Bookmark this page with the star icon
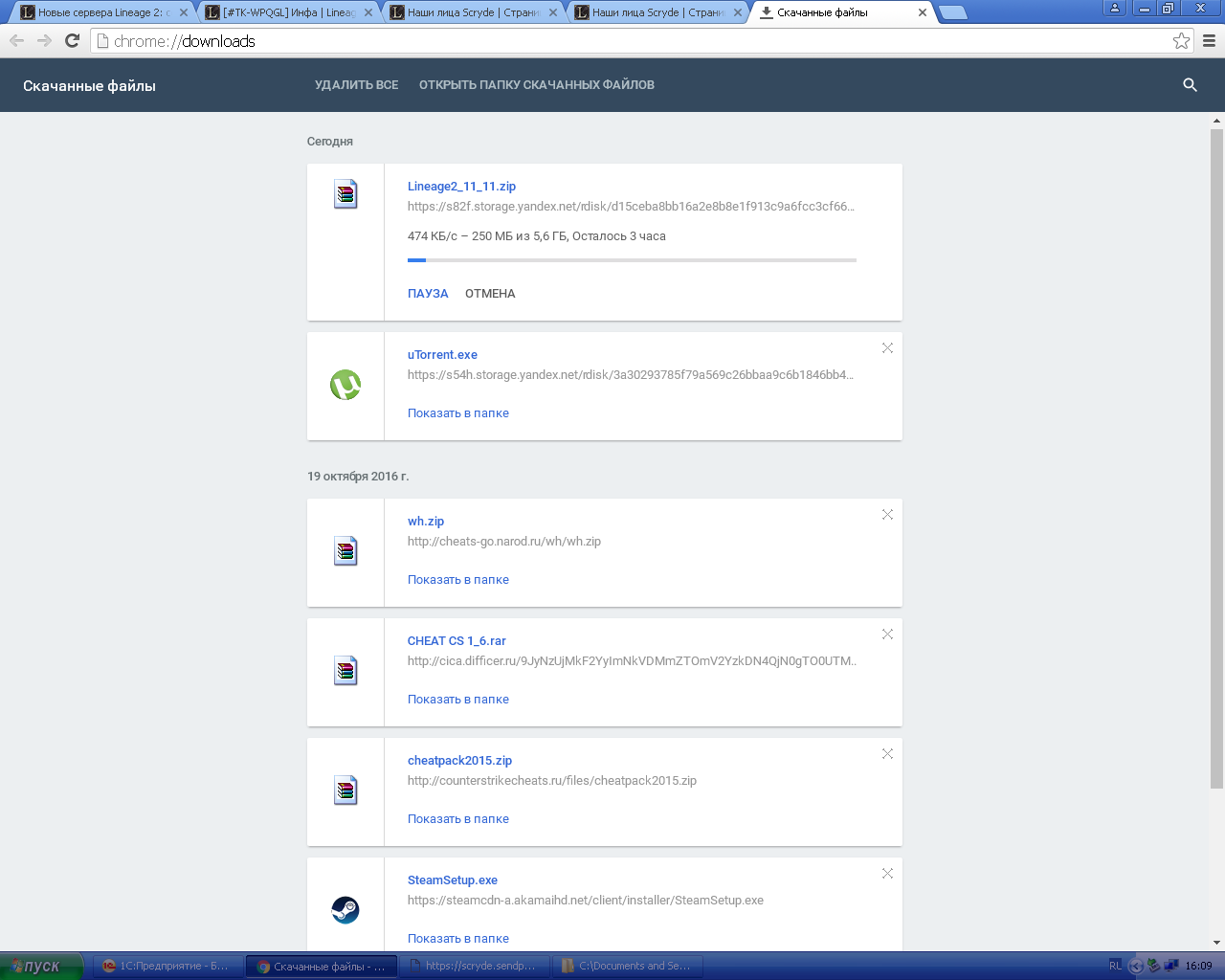The image size is (1225, 980). point(1181,41)
